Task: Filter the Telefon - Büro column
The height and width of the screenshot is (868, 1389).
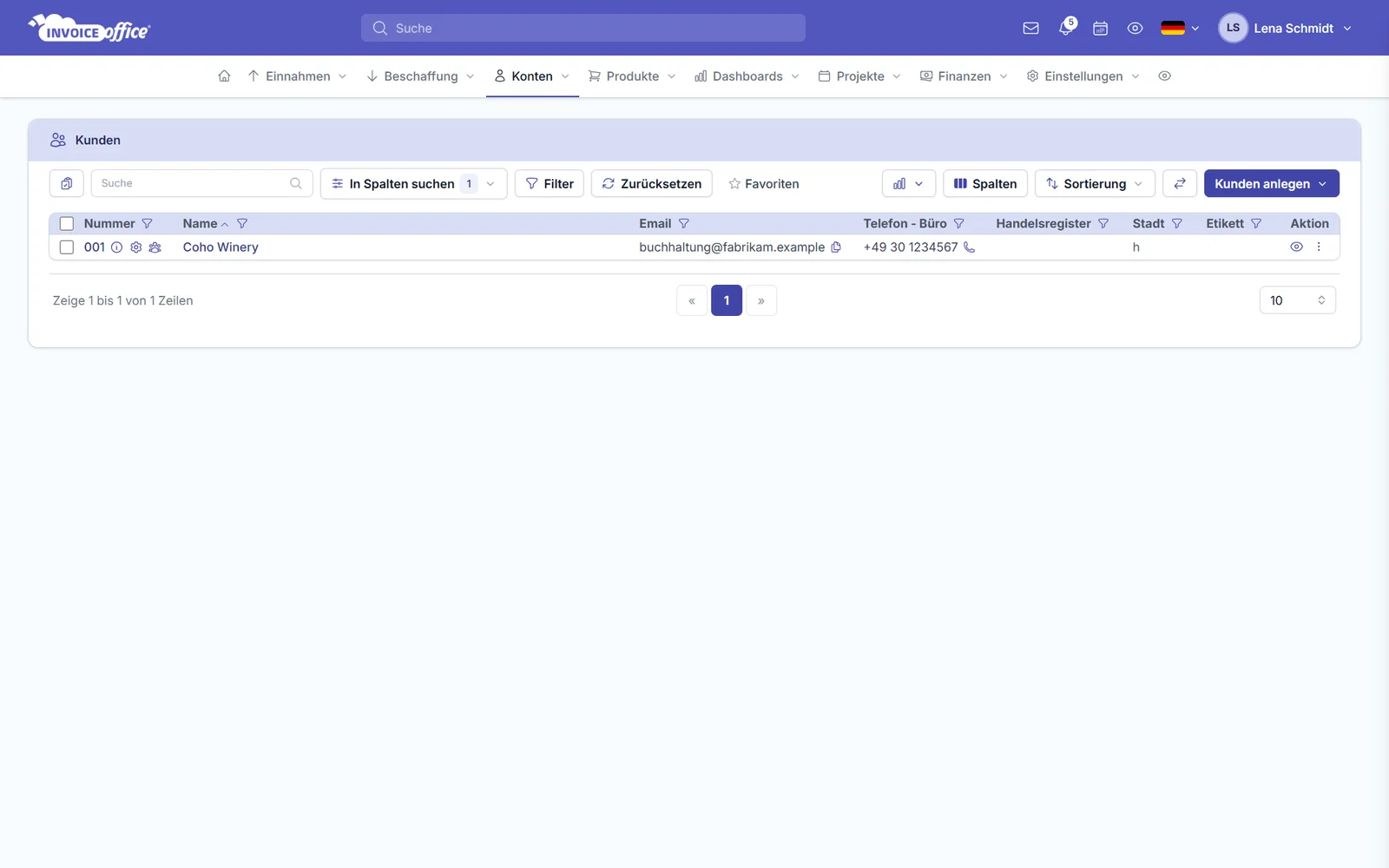Action: (x=959, y=224)
